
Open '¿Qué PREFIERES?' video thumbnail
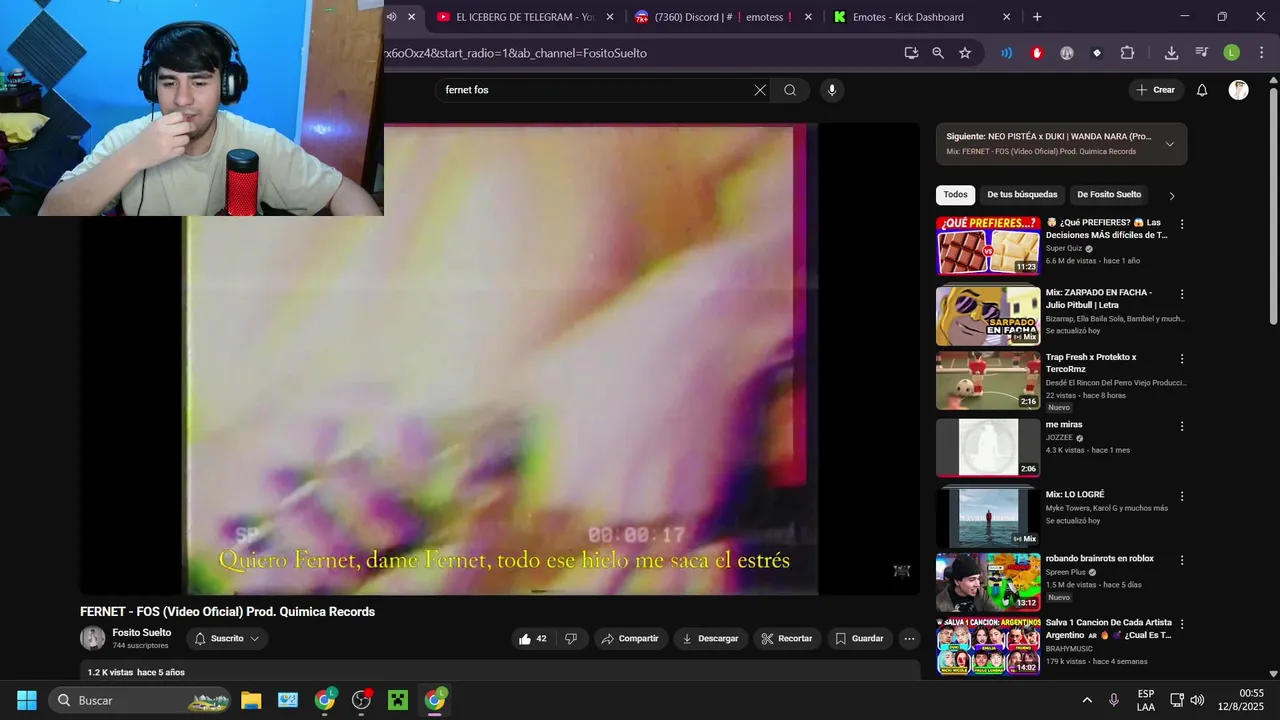(x=988, y=246)
